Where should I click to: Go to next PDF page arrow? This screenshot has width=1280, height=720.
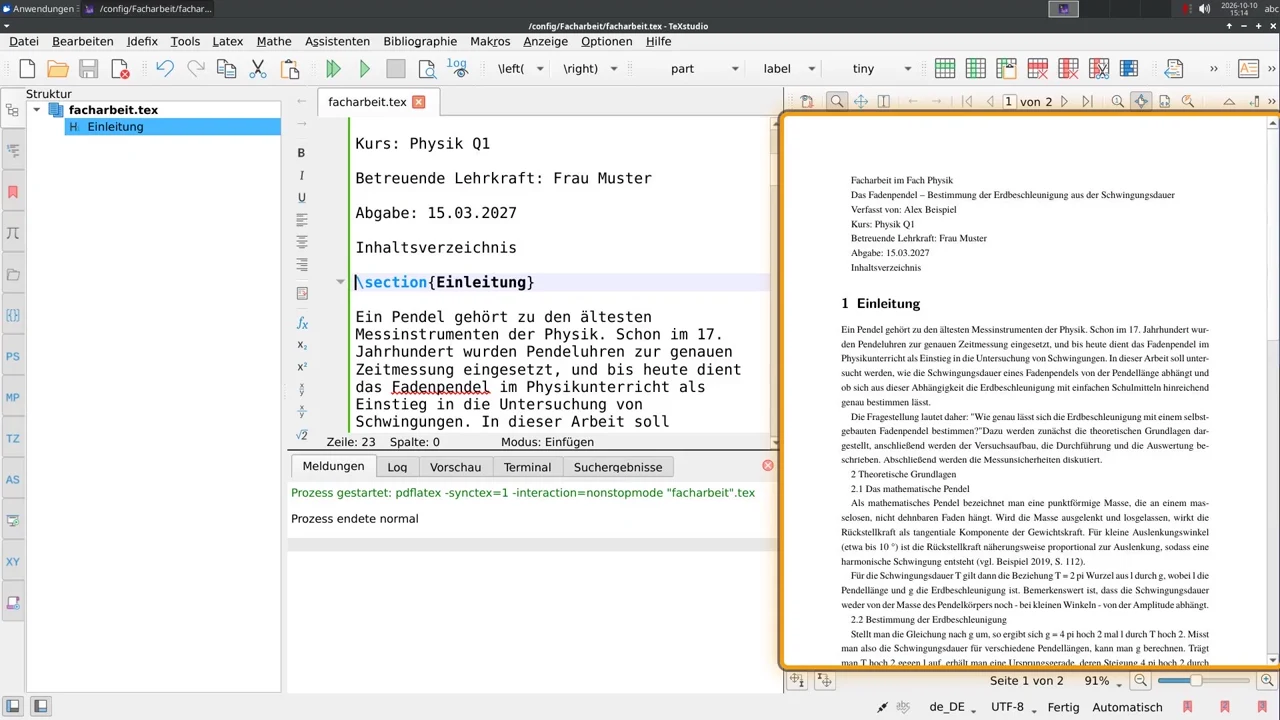[x=1064, y=101]
